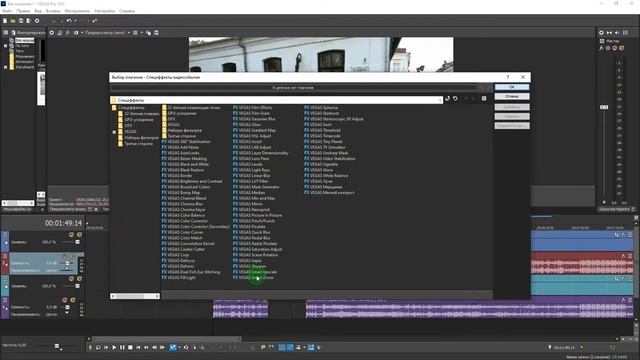
Task: Select the VEGAS Video Stabilization plugin
Action: tap(330, 158)
